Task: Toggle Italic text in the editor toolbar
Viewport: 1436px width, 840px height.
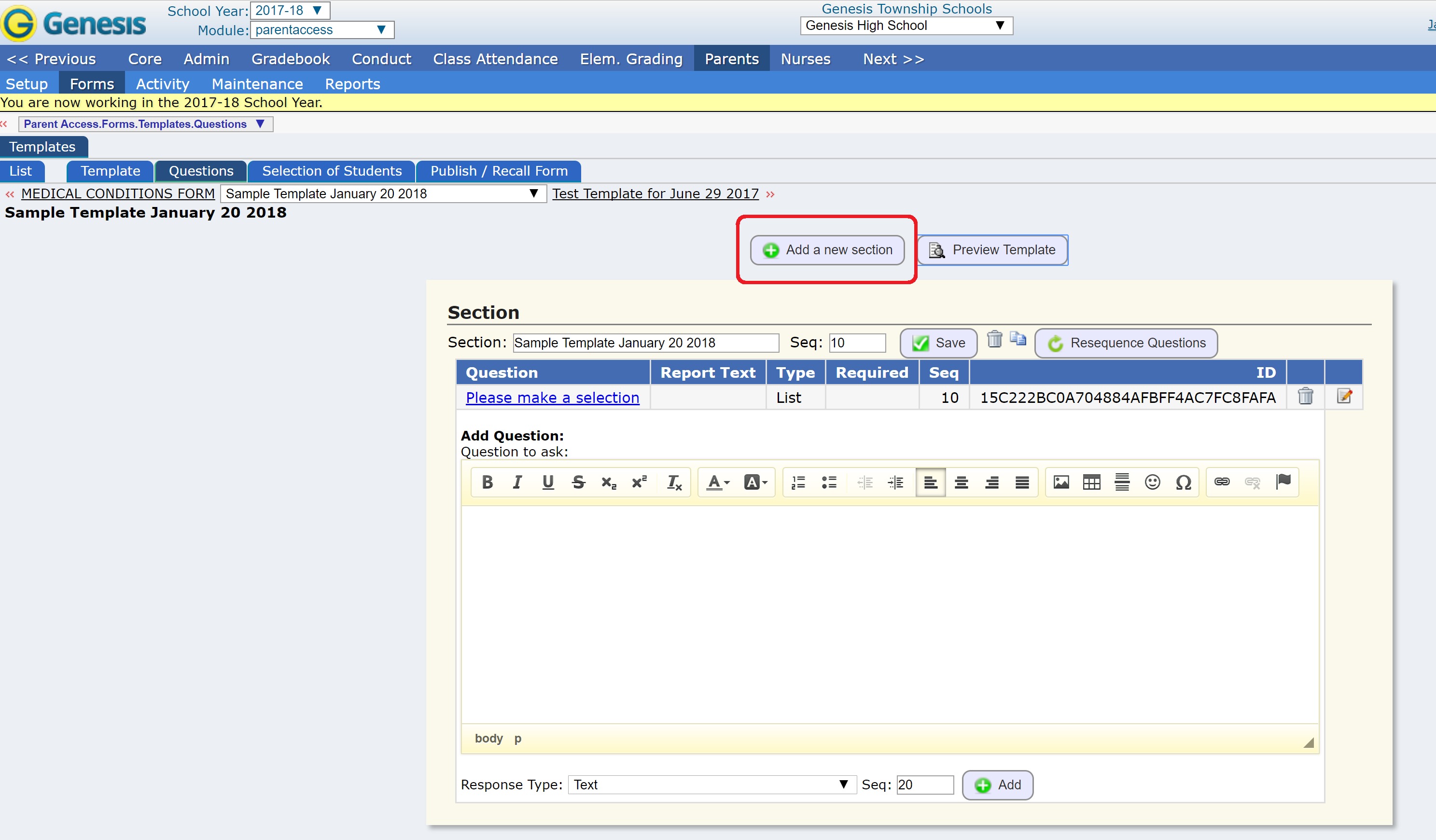Action: tap(517, 482)
